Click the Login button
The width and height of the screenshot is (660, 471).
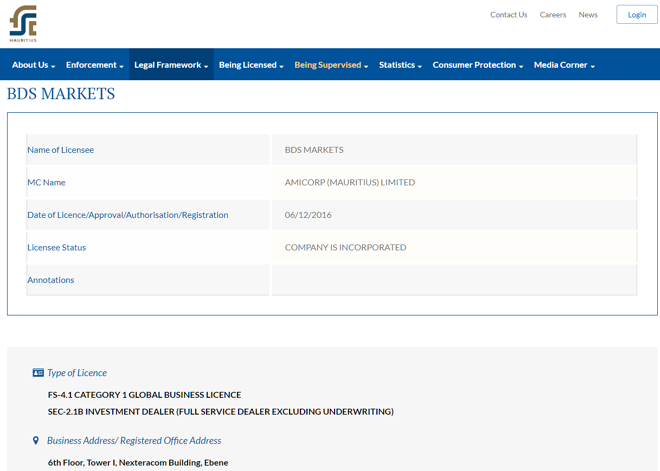pyautogui.click(x=636, y=15)
